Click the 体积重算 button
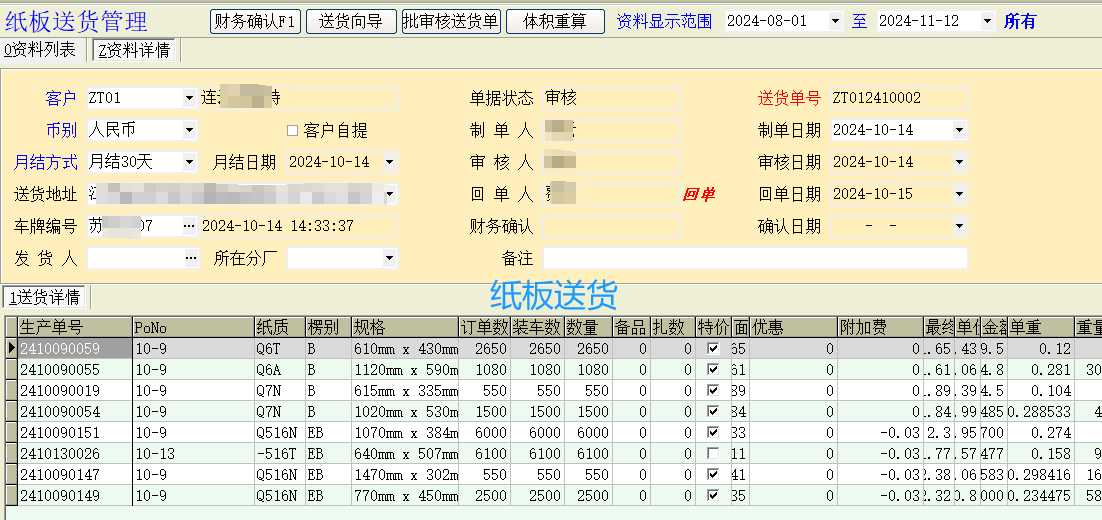 pos(555,21)
